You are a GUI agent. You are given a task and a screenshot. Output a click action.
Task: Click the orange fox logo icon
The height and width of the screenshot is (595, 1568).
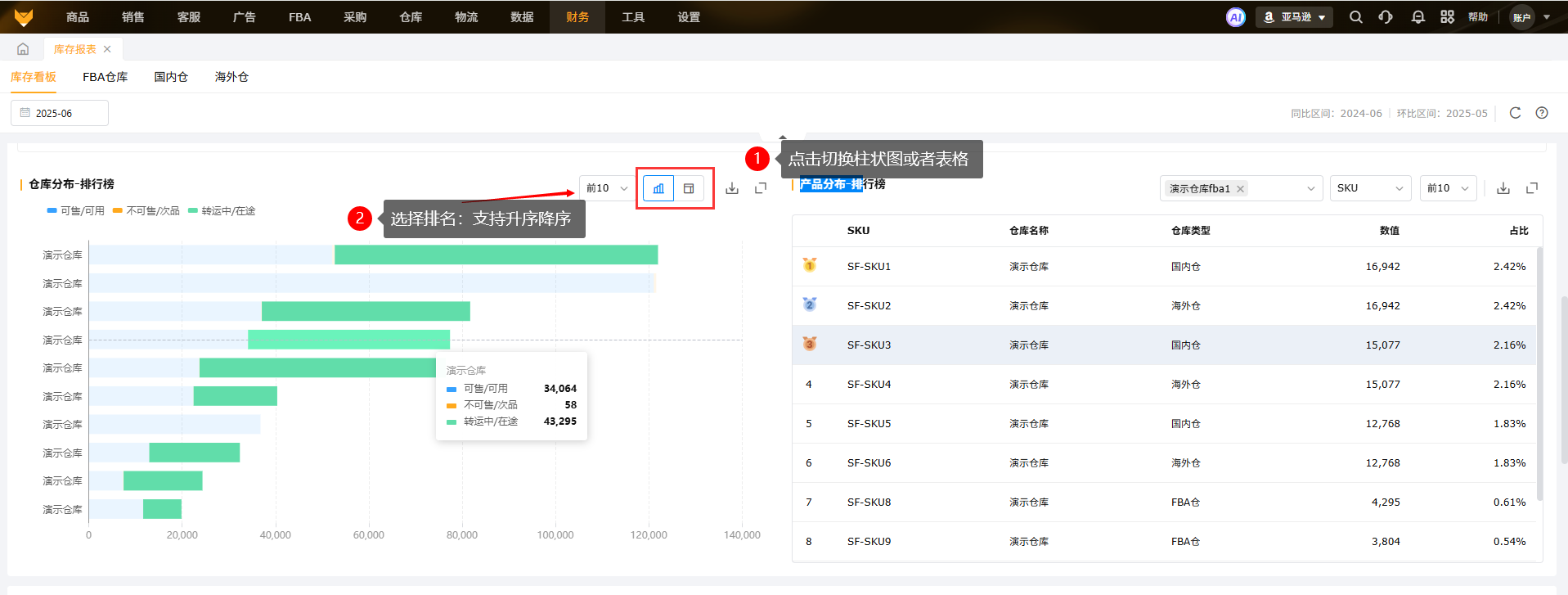point(24,17)
